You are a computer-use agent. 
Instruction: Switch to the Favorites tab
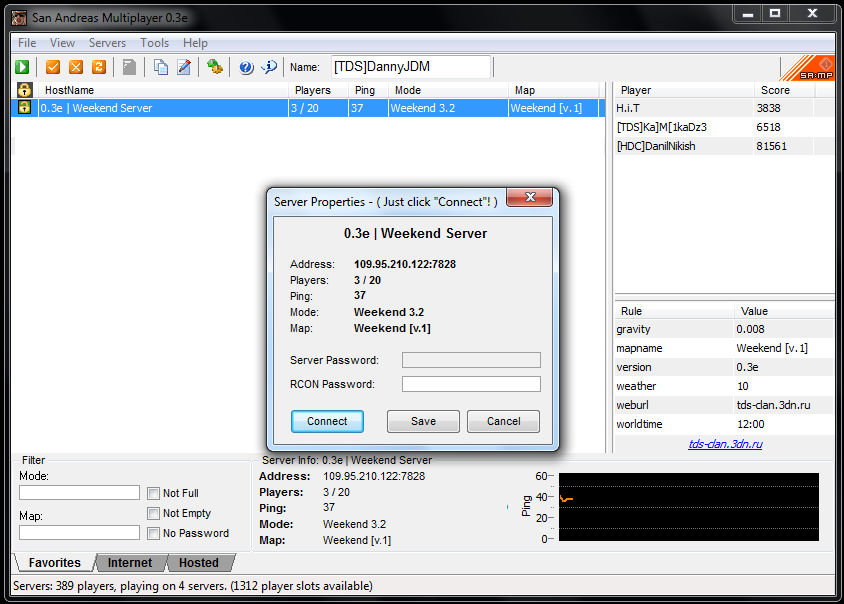(54, 563)
